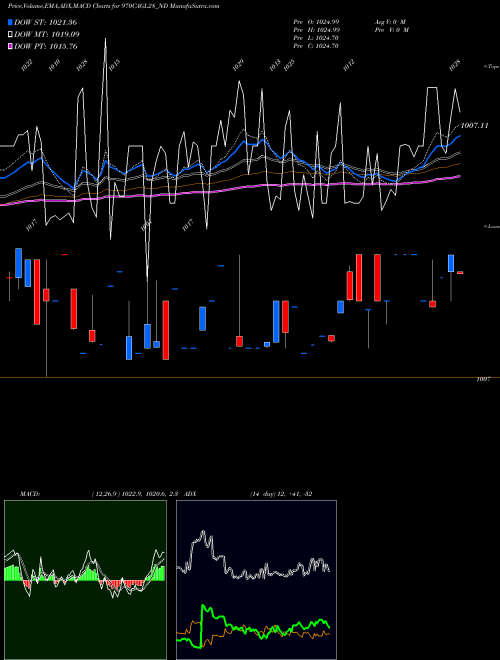Click the magenta DOW PT legend swatch
500x660 pixels.
click(10, 46)
